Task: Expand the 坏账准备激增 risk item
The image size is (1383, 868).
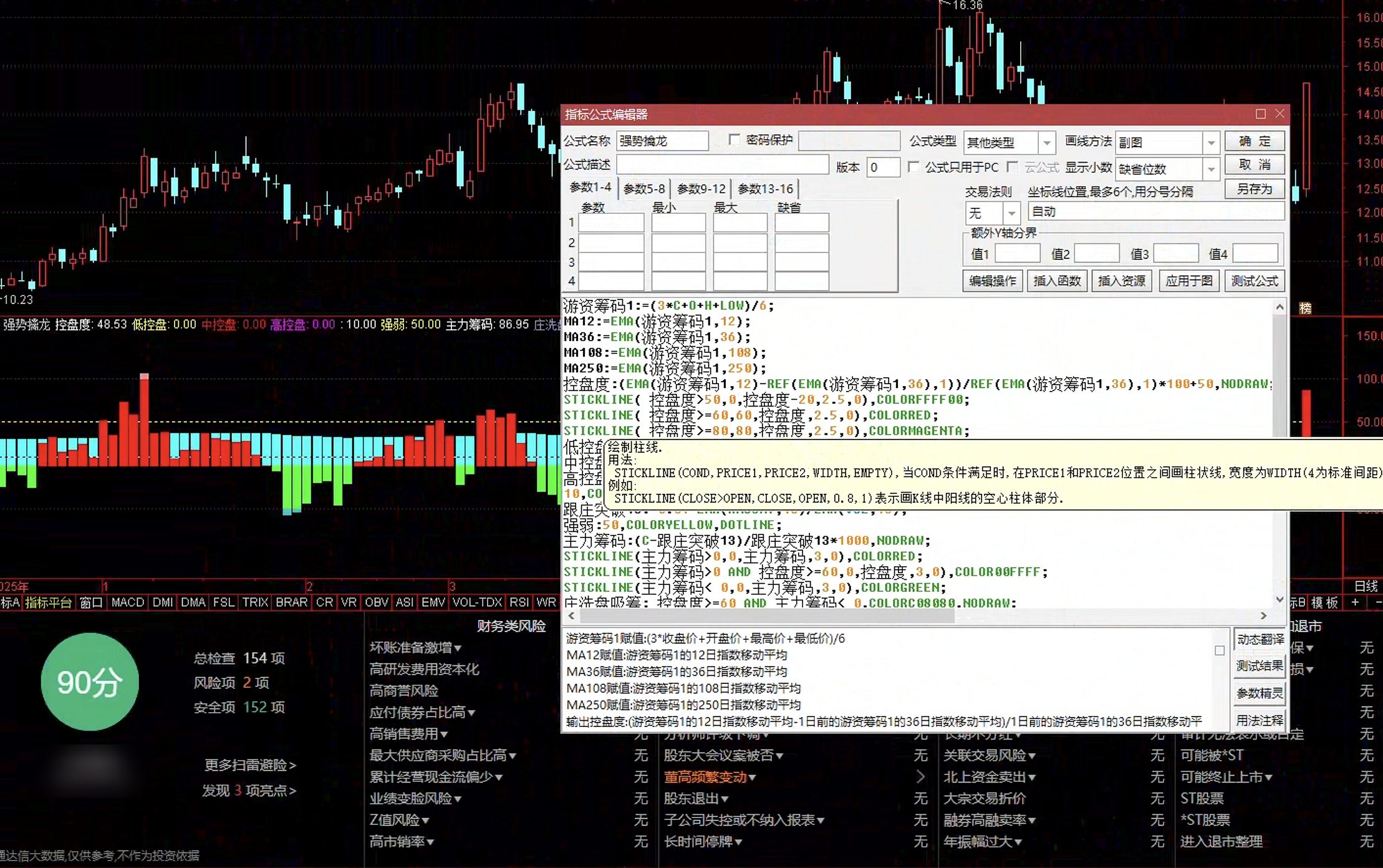Action: (x=458, y=649)
